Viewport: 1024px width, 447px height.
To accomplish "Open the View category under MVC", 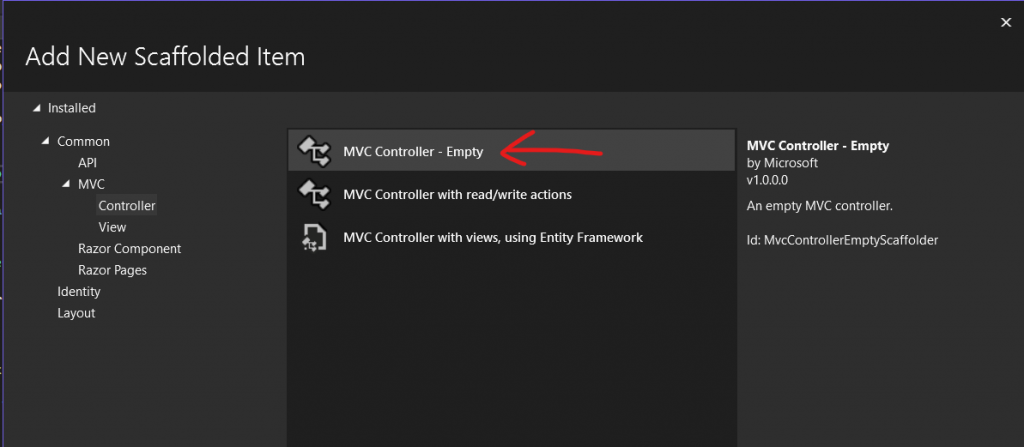I will coord(112,227).
